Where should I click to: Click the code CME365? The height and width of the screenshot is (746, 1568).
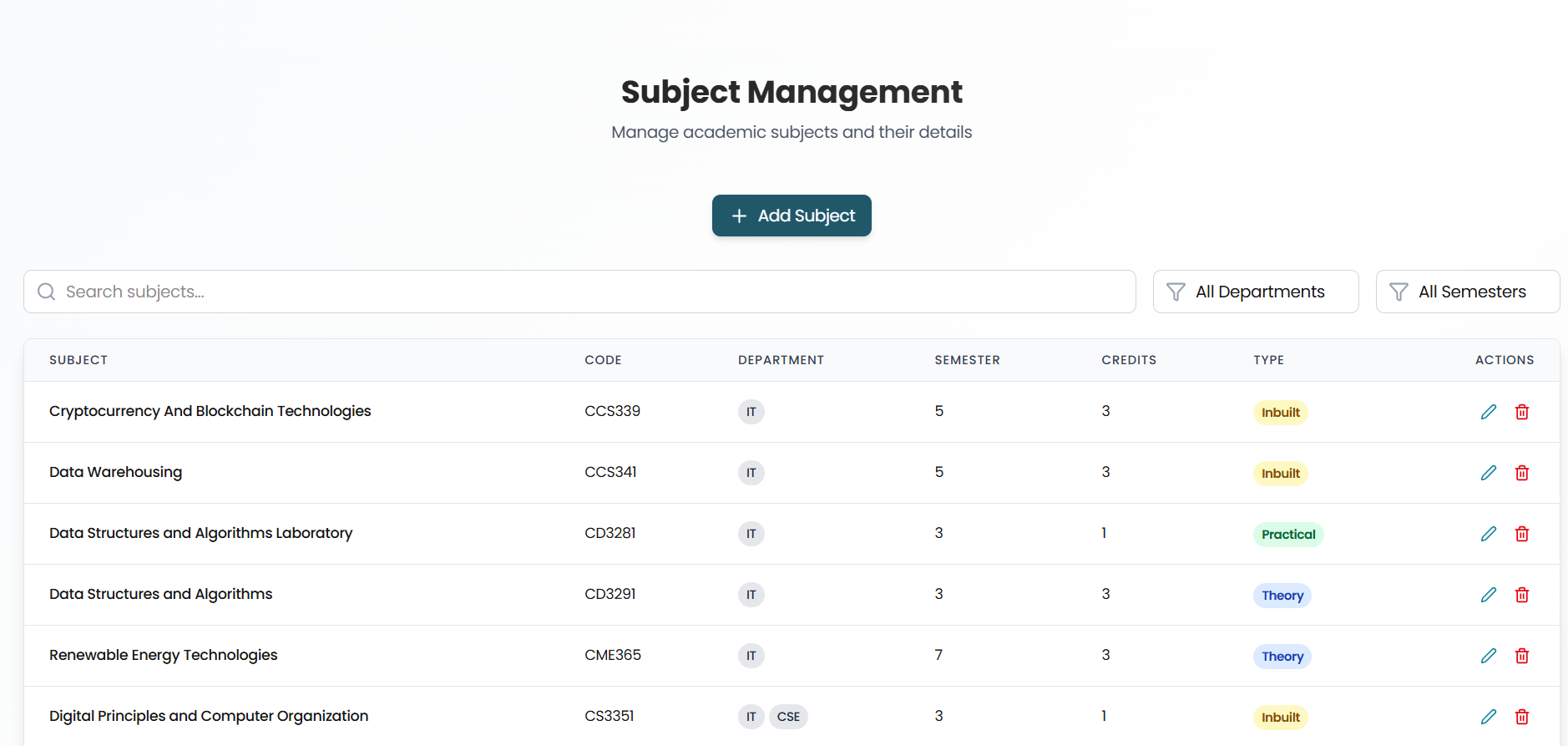[x=613, y=655]
